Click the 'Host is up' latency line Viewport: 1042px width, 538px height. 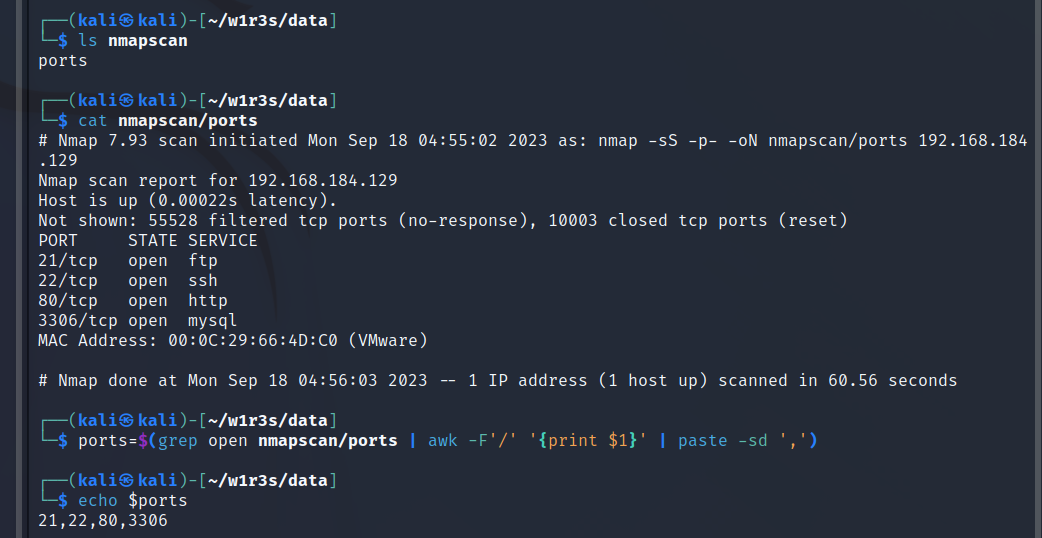tap(188, 201)
